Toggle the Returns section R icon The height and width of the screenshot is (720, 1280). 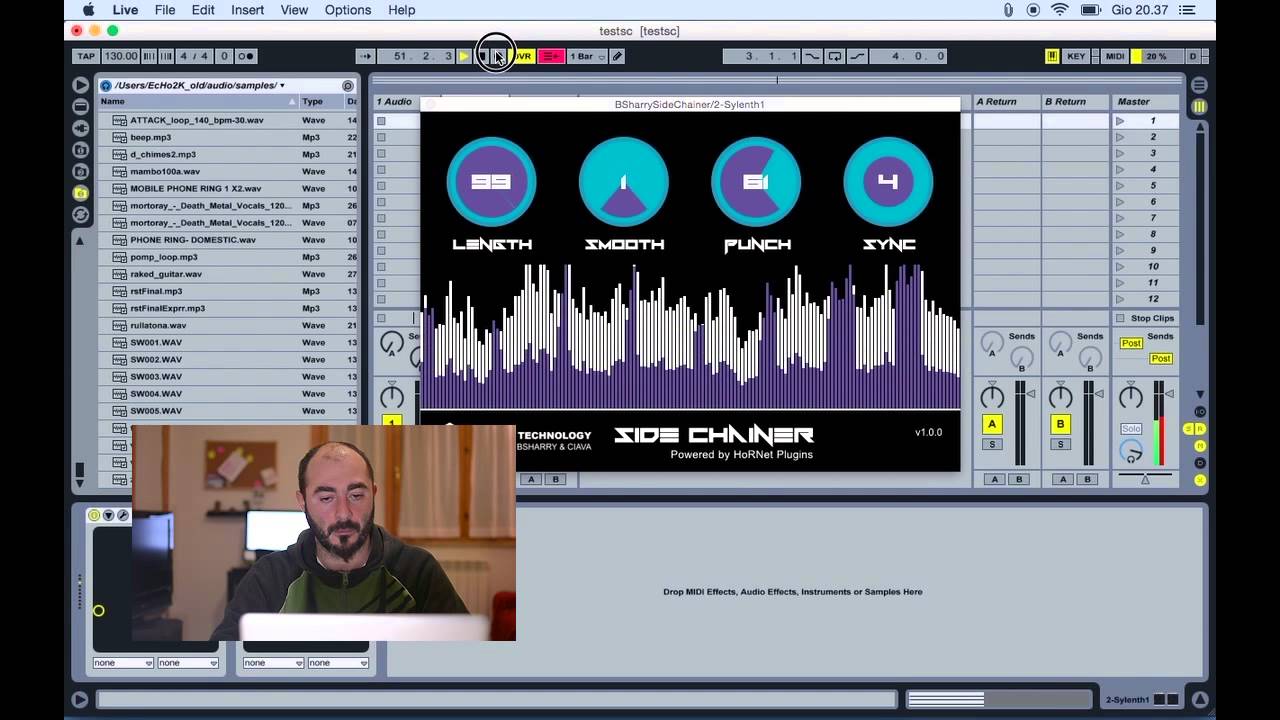click(x=1200, y=429)
